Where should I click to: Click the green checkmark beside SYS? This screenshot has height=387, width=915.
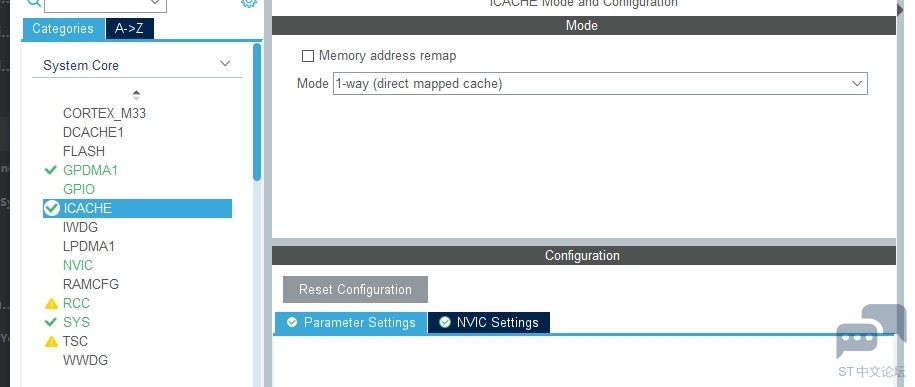pos(50,322)
